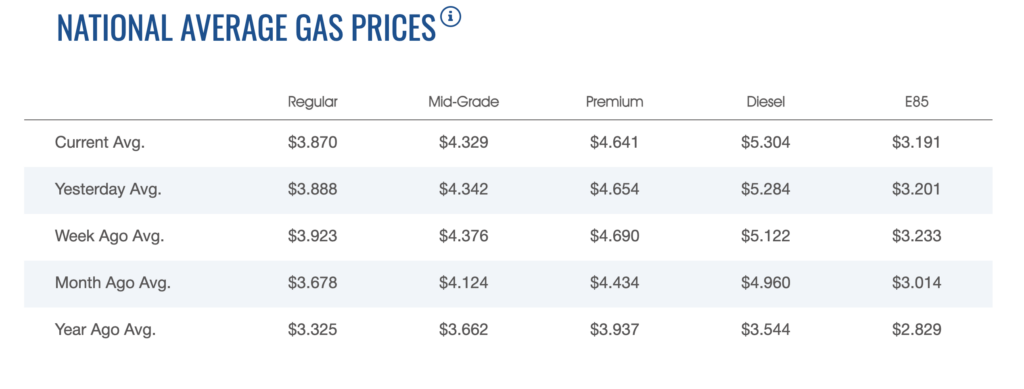
Task: Click current E85 price $3.191
Action: [x=916, y=143]
